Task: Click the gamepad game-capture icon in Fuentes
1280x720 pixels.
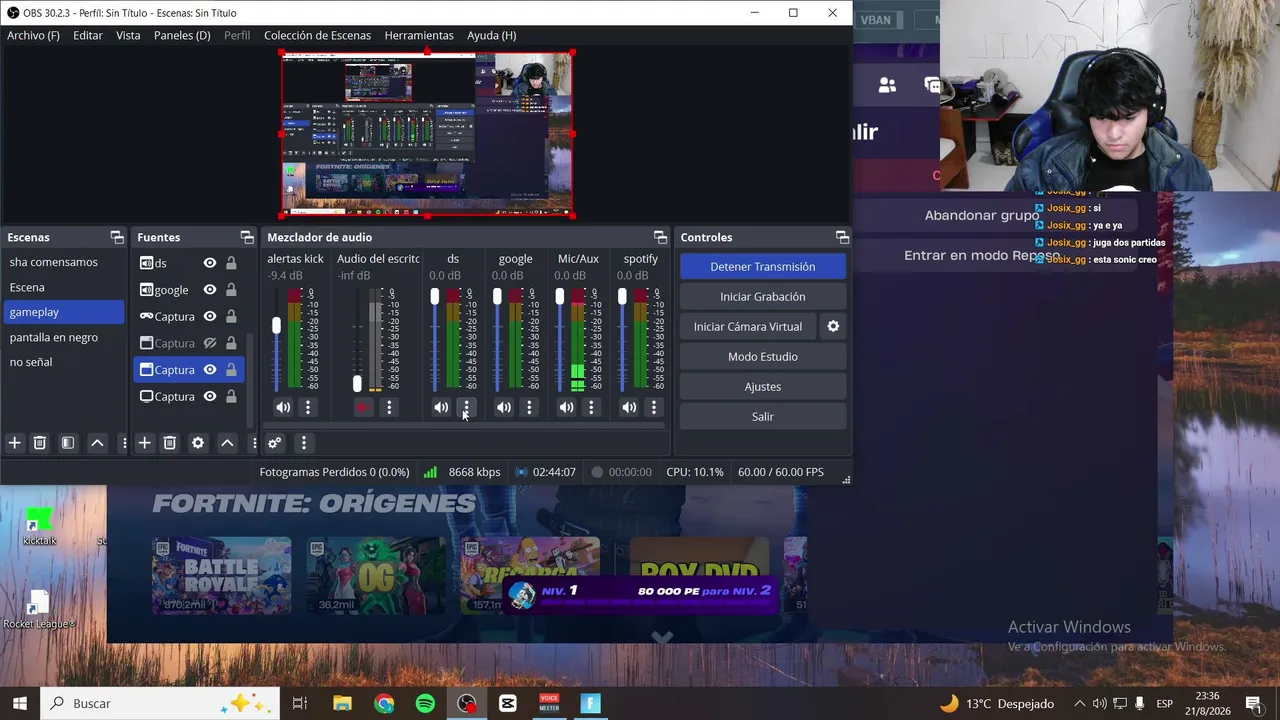Action: (146, 316)
